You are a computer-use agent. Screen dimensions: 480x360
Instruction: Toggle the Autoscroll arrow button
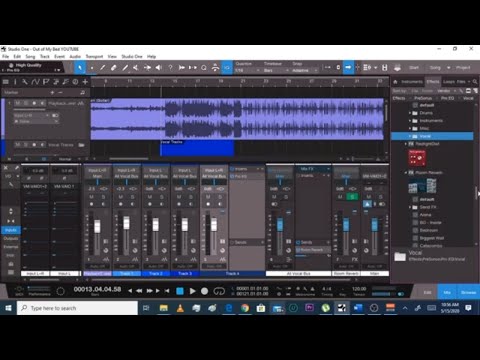click(348, 67)
